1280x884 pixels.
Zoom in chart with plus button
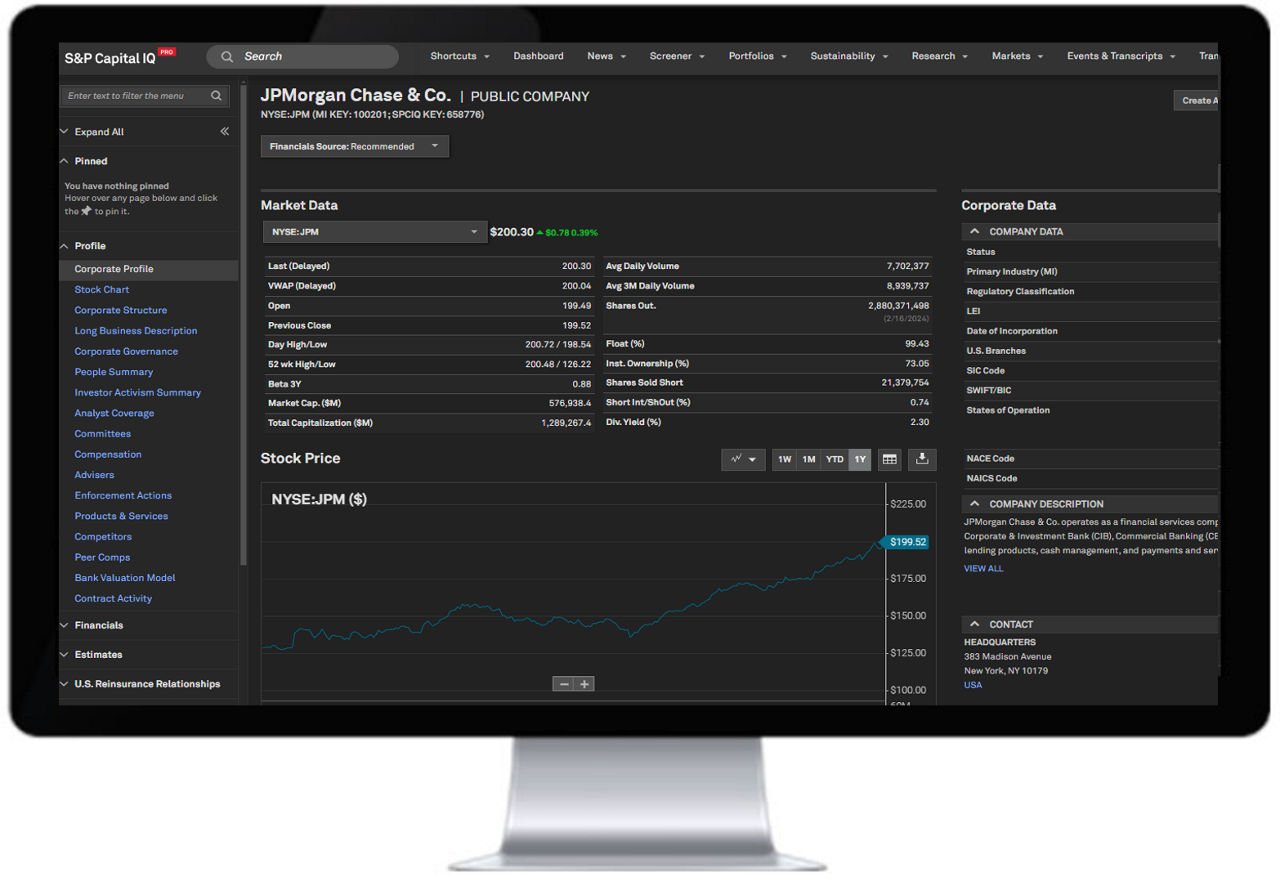click(x=585, y=684)
